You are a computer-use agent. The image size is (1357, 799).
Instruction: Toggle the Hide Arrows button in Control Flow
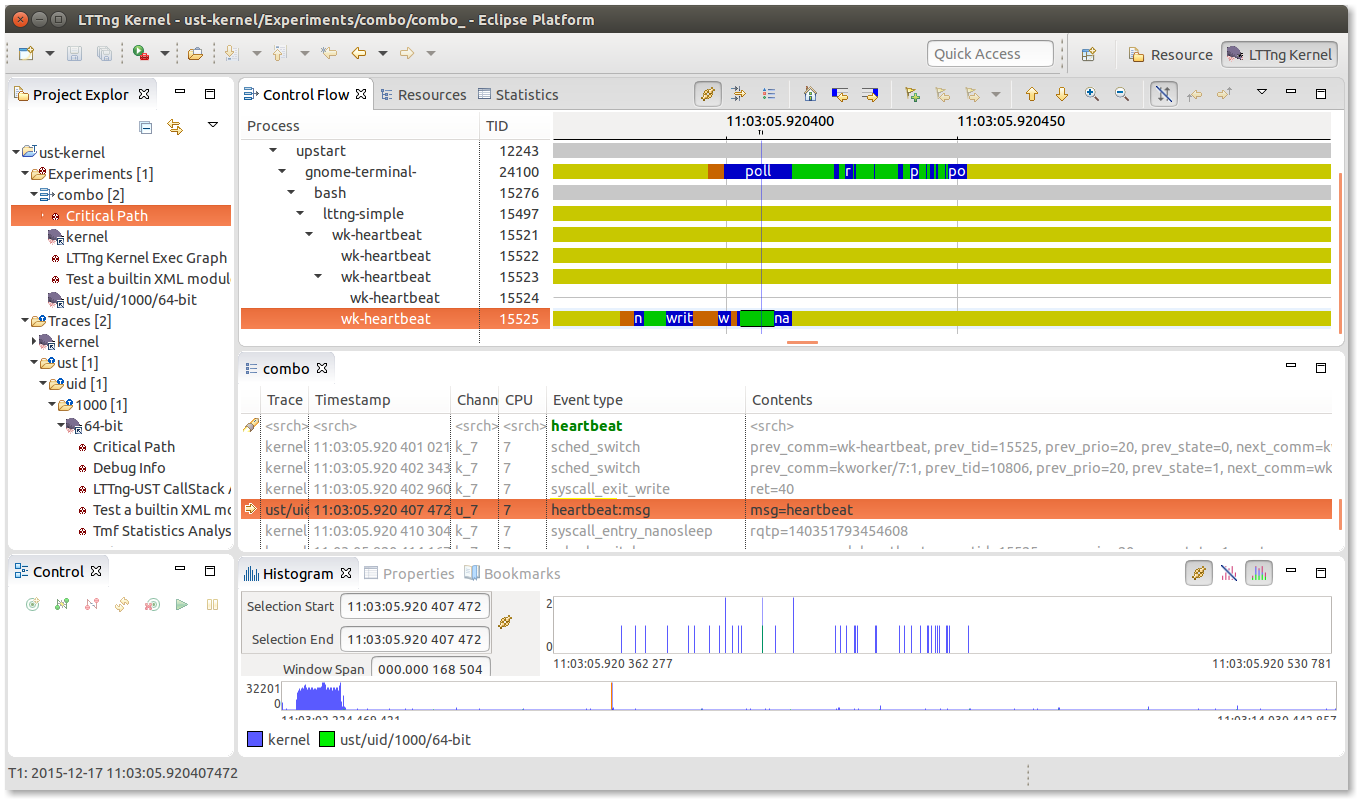pos(1164,94)
